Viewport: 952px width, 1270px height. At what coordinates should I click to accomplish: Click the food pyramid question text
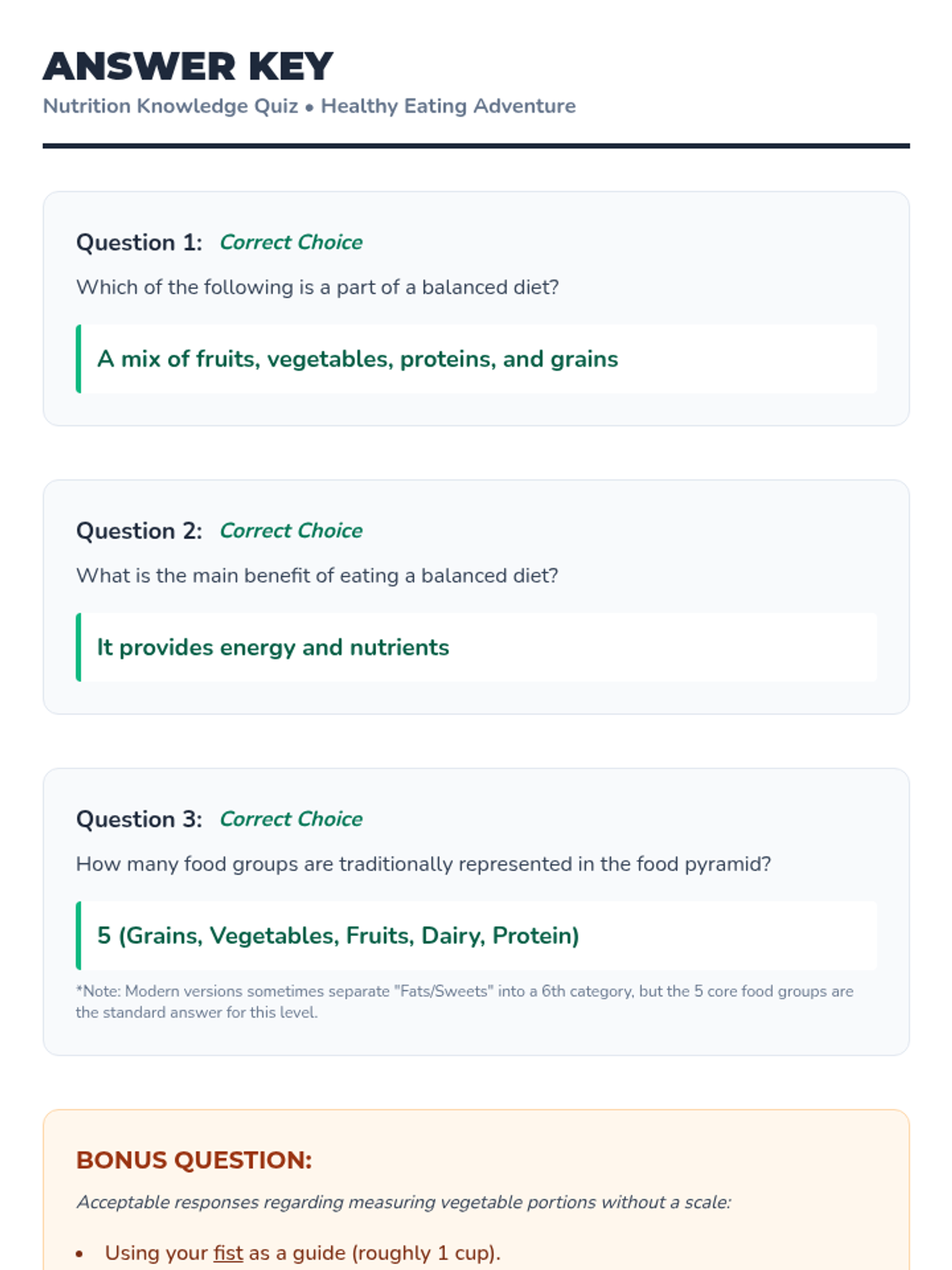tap(423, 864)
